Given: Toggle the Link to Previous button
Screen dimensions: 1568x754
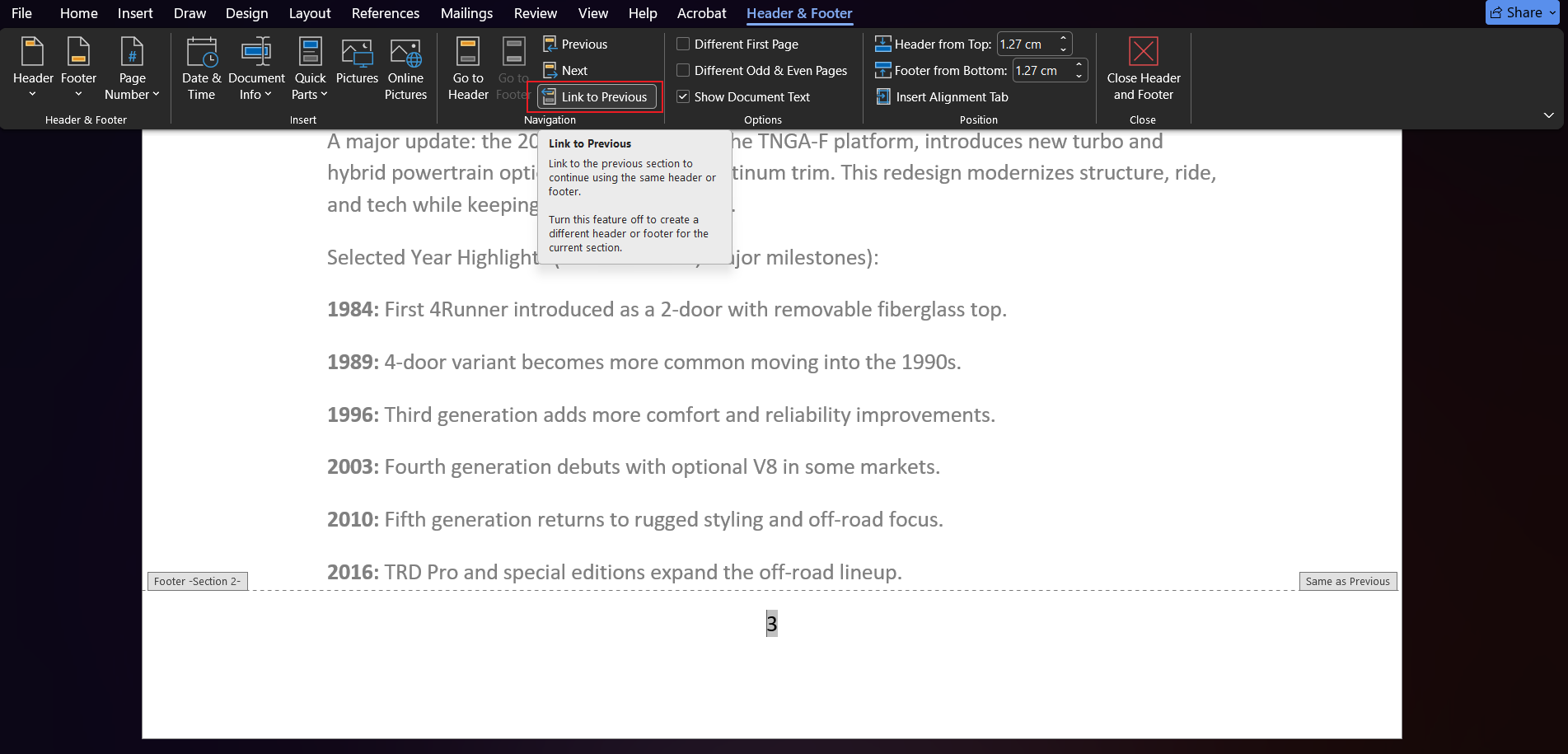Looking at the screenshot, I should click(597, 97).
